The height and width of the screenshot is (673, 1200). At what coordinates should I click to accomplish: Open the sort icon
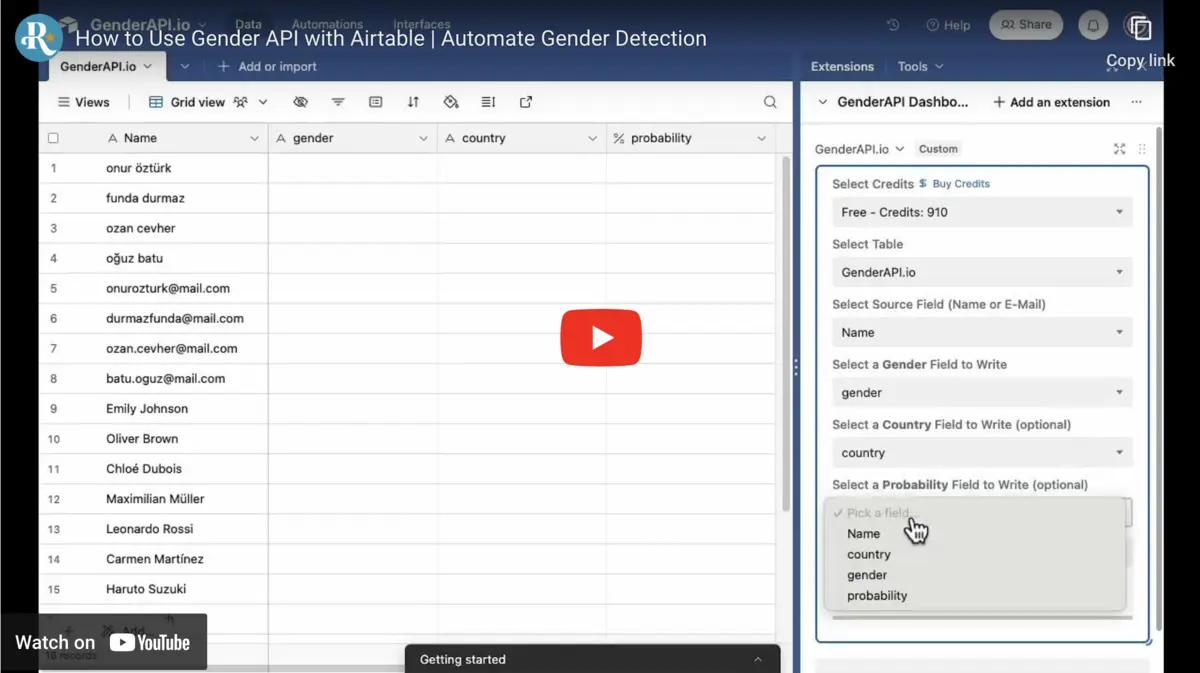coord(413,102)
